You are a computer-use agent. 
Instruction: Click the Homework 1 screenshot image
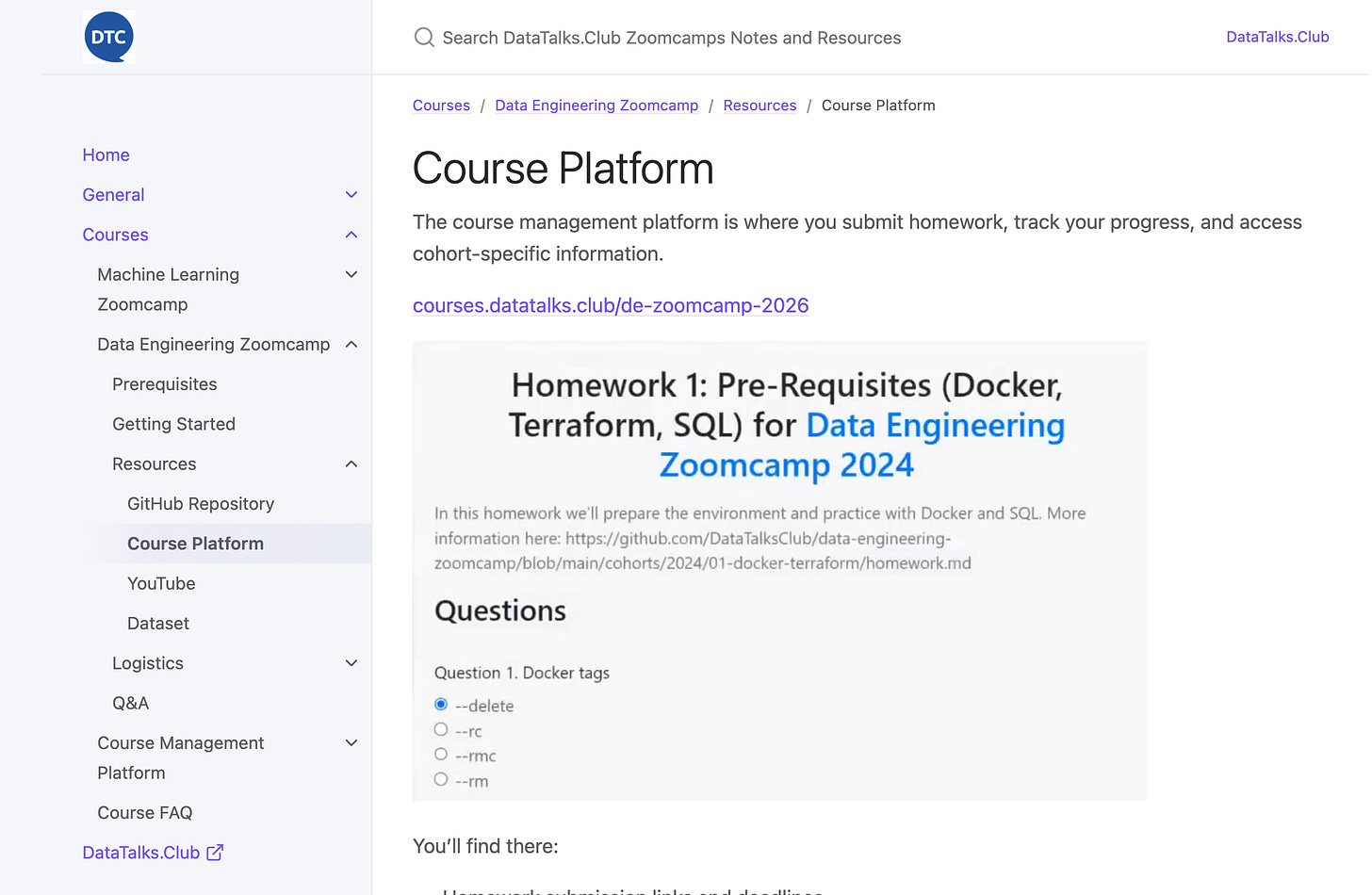click(x=779, y=572)
